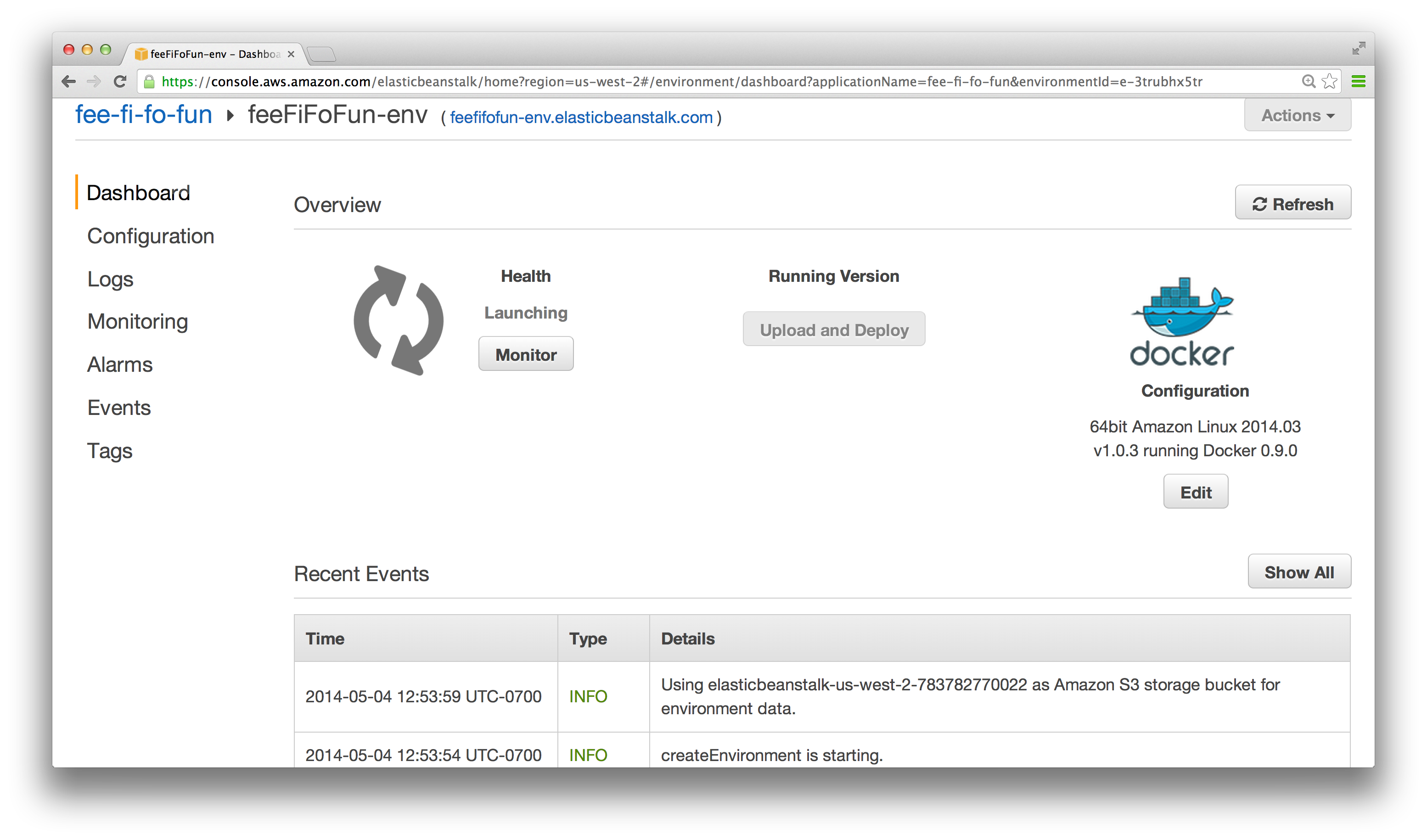Select Monitoring in the sidebar
This screenshot has width=1427, height=840.
pos(138,321)
